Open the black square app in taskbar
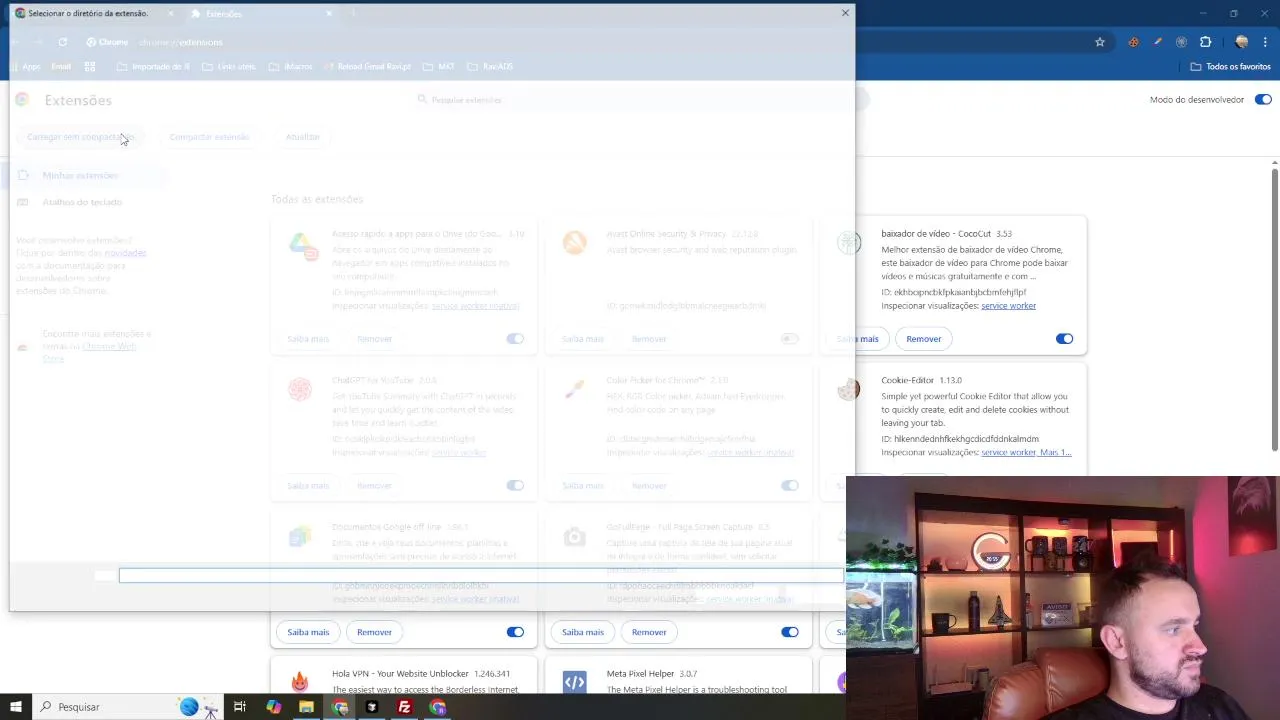This screenshot has height=720, width=1280. point(372,707)
